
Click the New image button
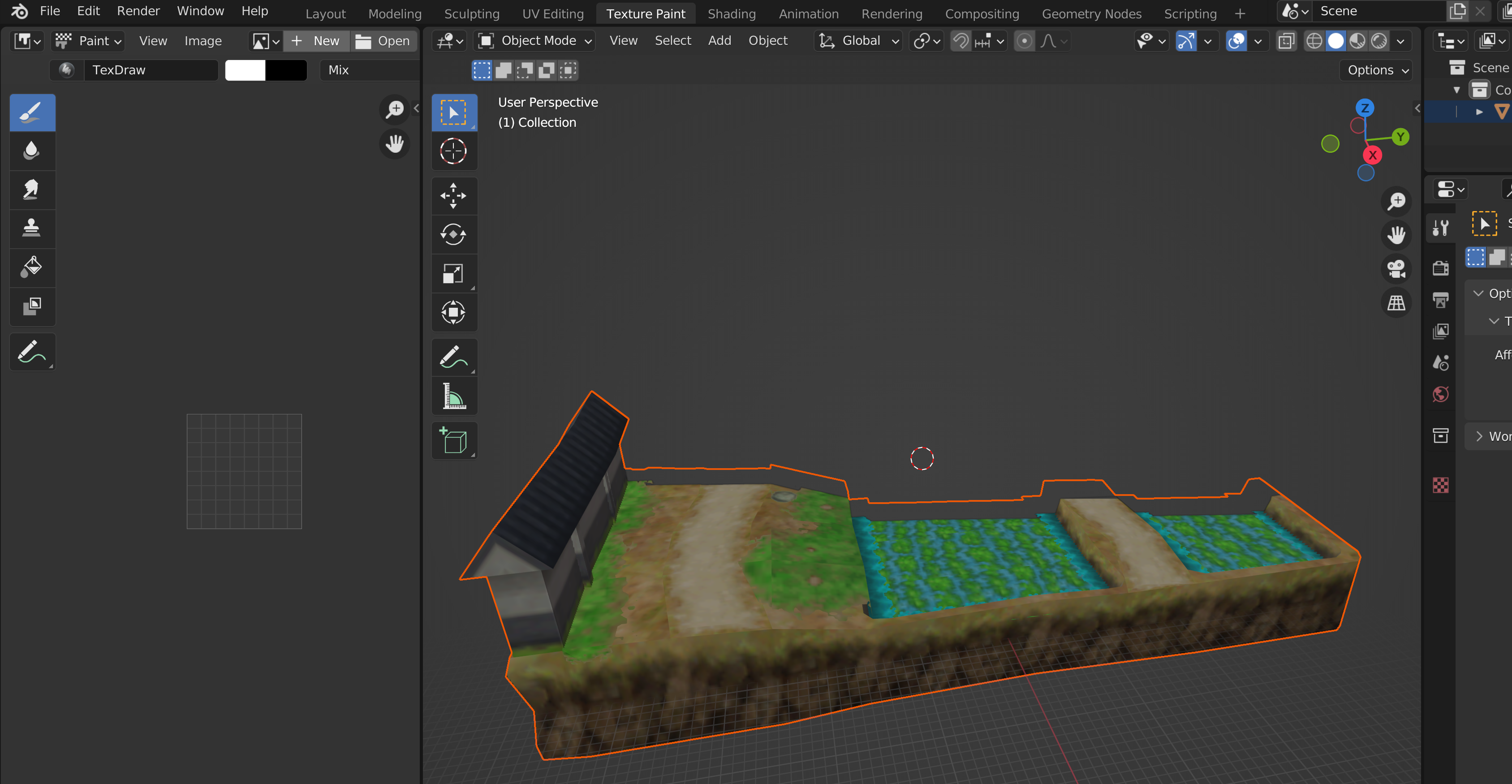(316, 41)
